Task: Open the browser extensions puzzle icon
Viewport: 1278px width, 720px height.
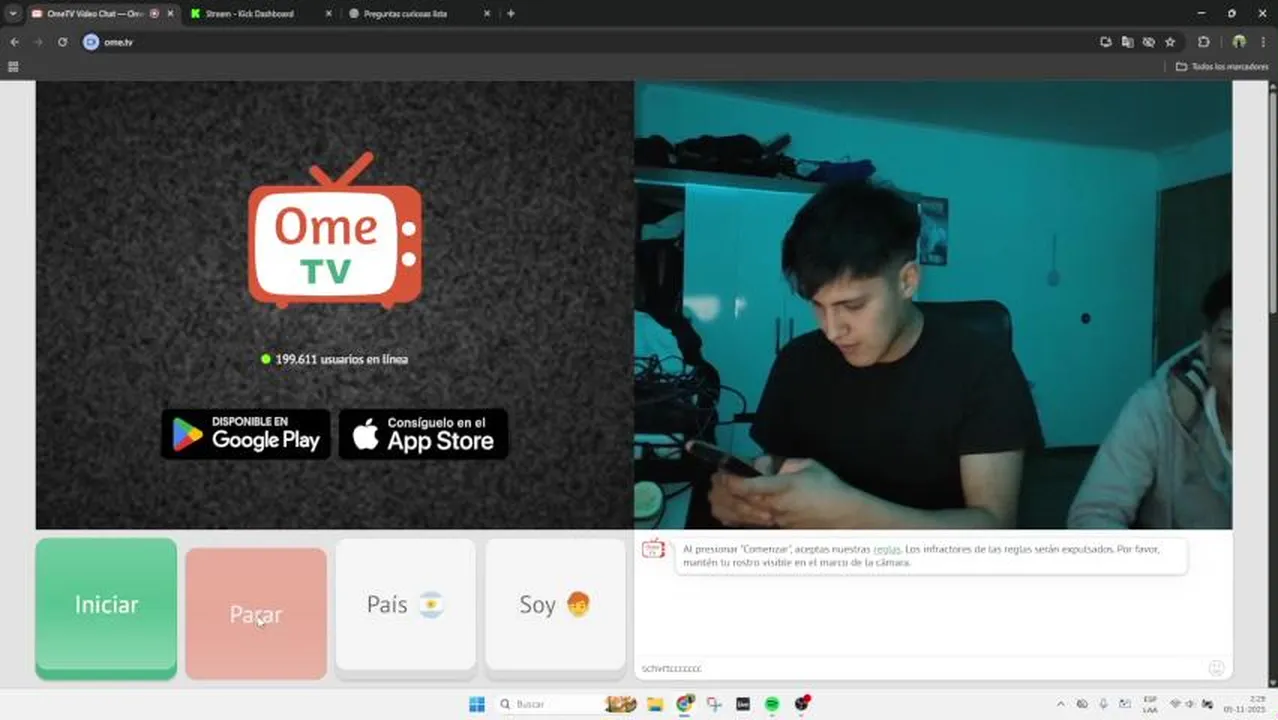Action: pyautogui.click(x=1204, y=42)
